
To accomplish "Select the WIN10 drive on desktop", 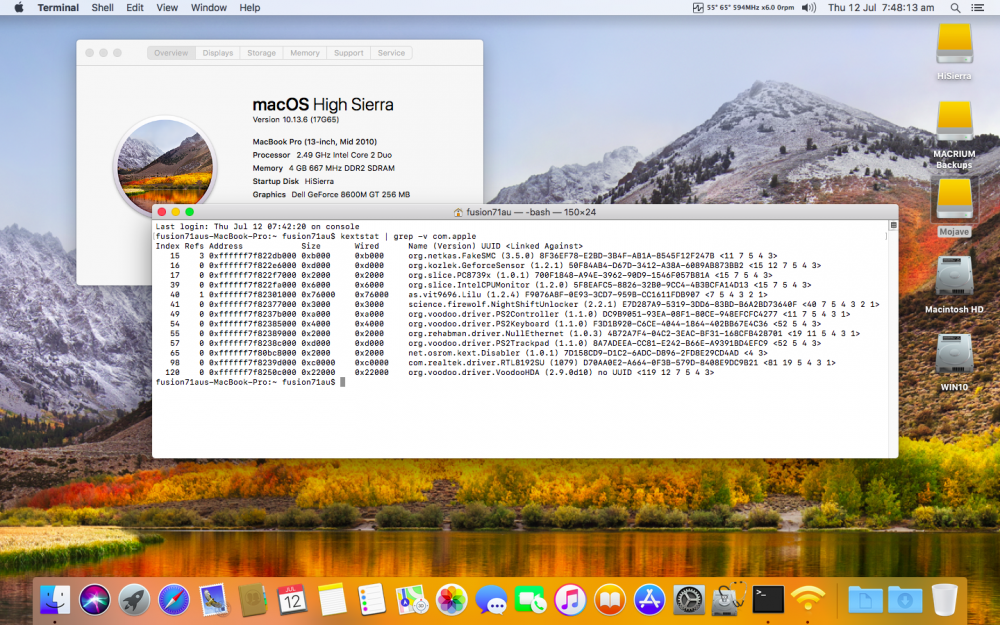I will coord(954,362).
